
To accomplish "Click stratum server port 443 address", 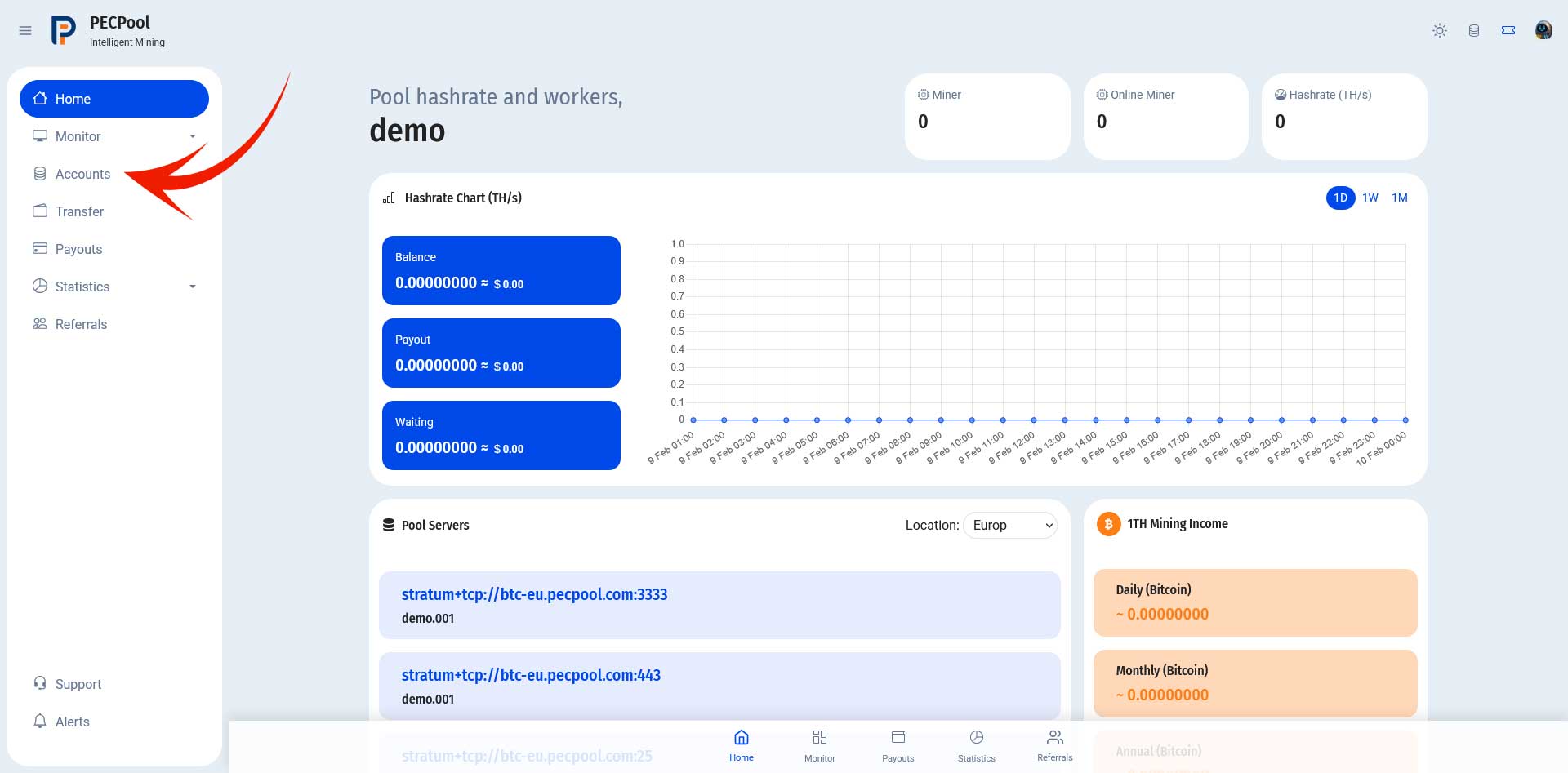I will tap(531, 675).
